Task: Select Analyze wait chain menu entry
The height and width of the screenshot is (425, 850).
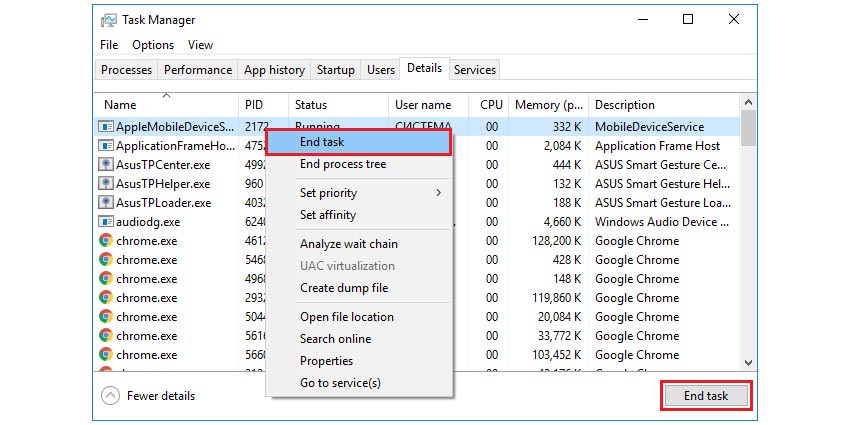Action: pos(358,244)
